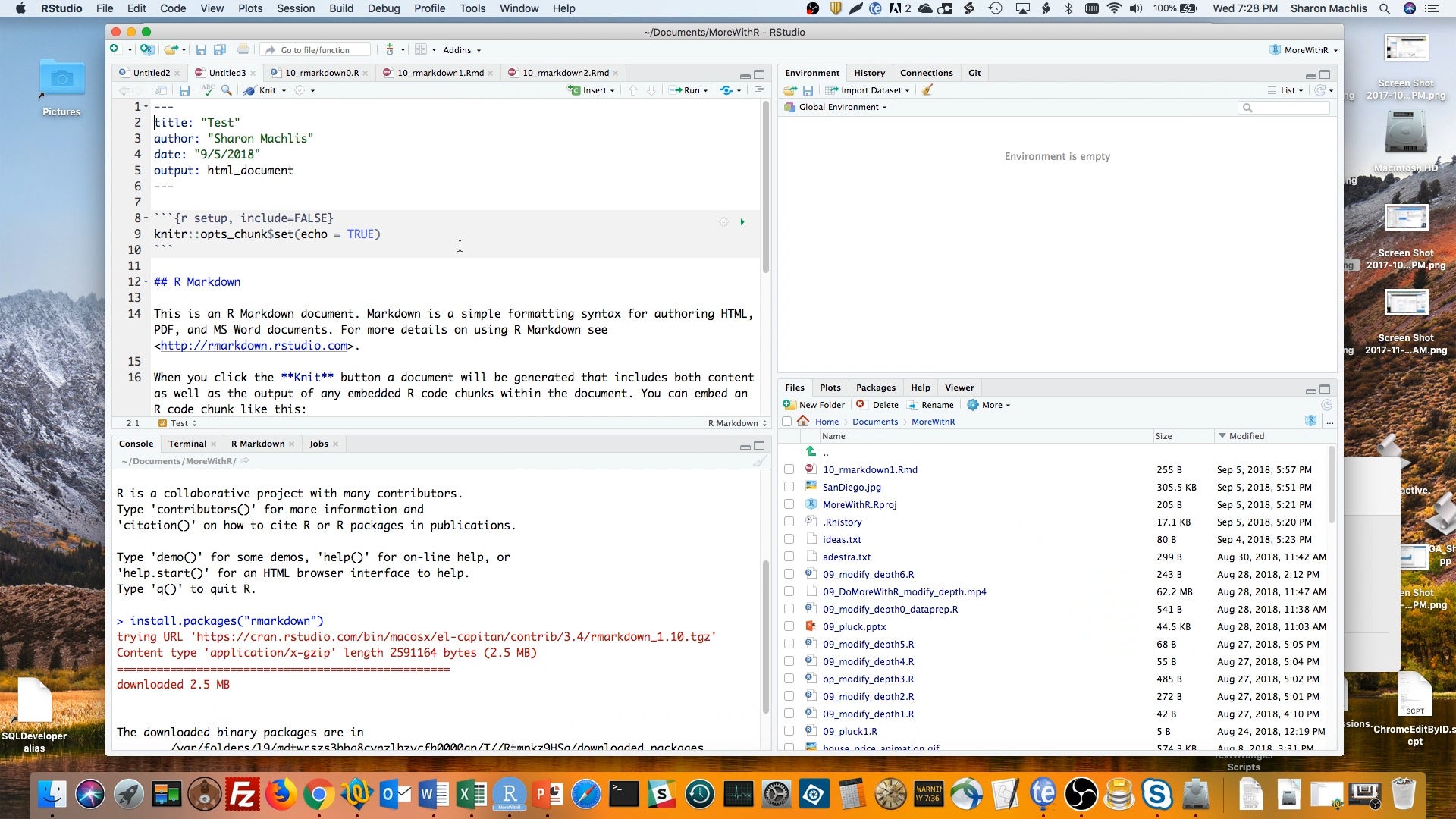The height and width of the screenshot is (819, 1456).
Task: Click the save all documents icon
Action: [x=219, y=49]
